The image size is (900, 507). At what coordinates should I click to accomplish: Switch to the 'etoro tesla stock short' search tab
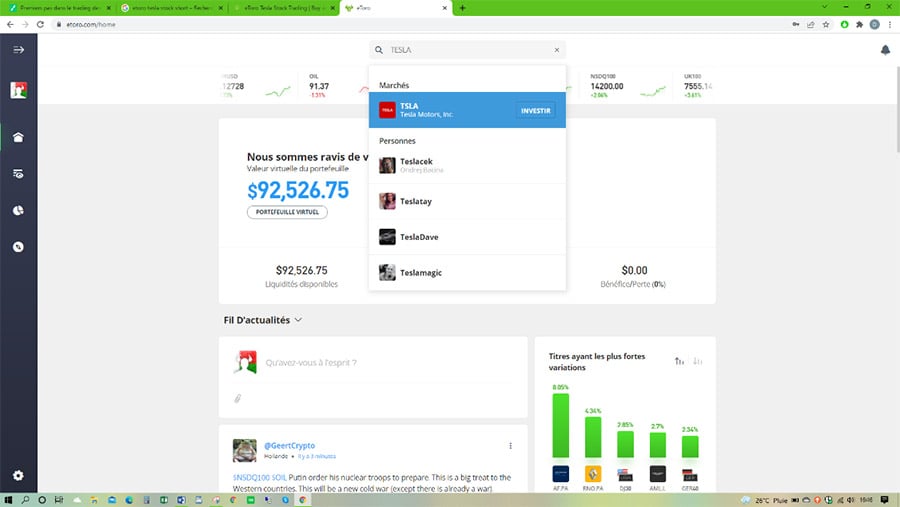[x=170, y=8]
